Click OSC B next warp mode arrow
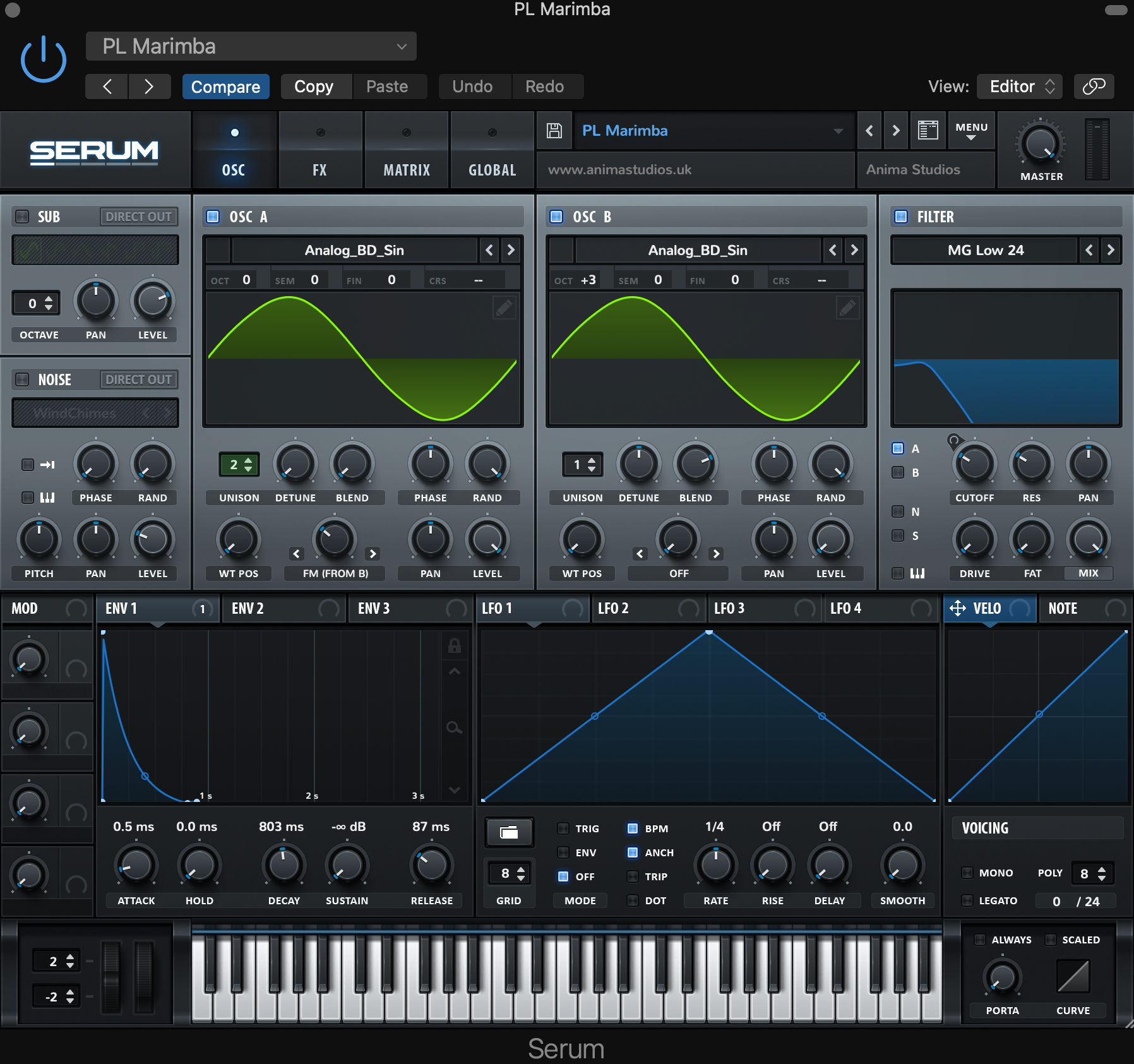The width and height of the screenshot is (1134, 1064). [x=716, y=554]
